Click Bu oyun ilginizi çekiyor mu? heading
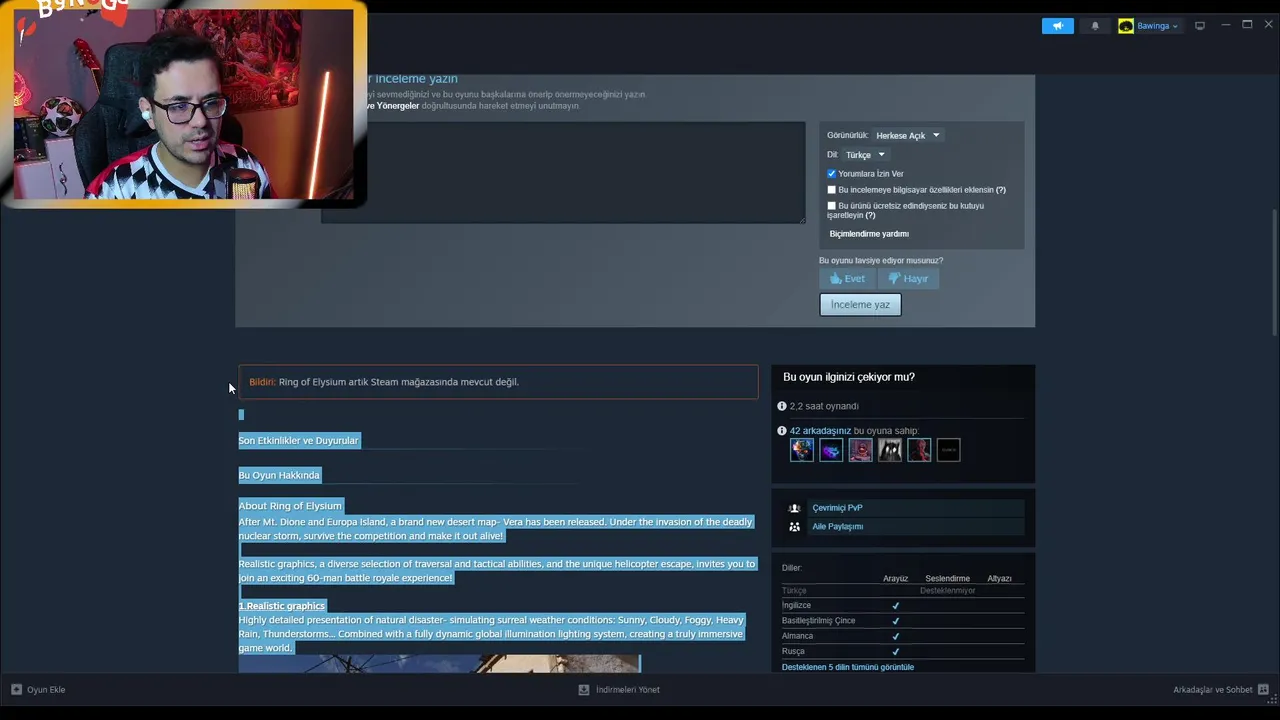 (849, 377)
